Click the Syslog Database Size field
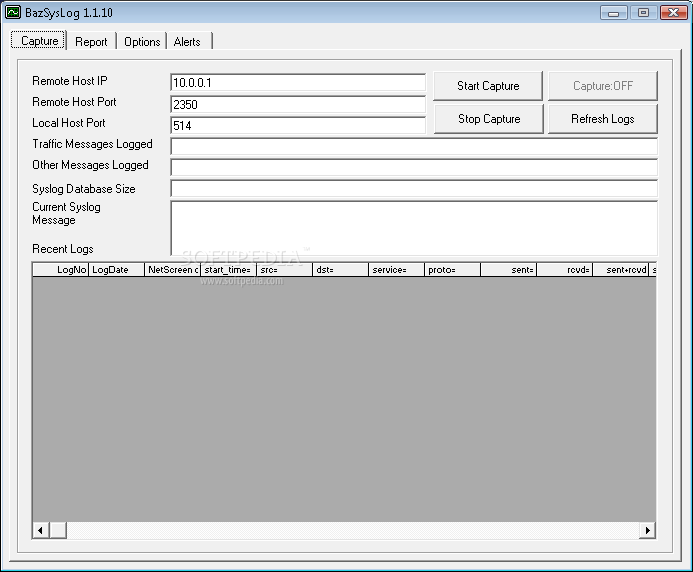Image resolution: width=693 pixels, height=572 pixels. pyautogui.click(x=414, y=188)
